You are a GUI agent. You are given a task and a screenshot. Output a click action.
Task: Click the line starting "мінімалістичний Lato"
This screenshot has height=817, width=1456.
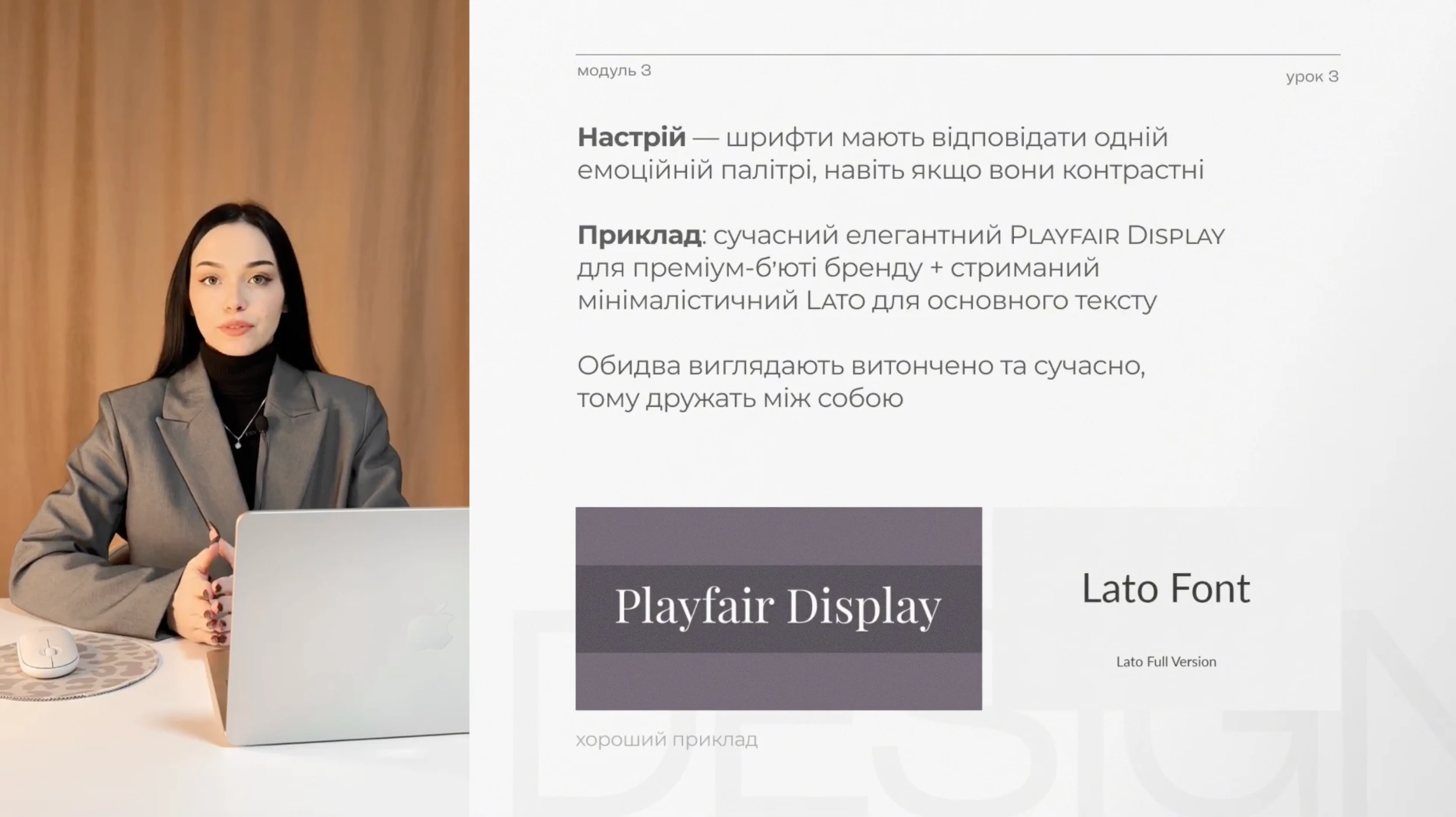click(x=866, y=301)
